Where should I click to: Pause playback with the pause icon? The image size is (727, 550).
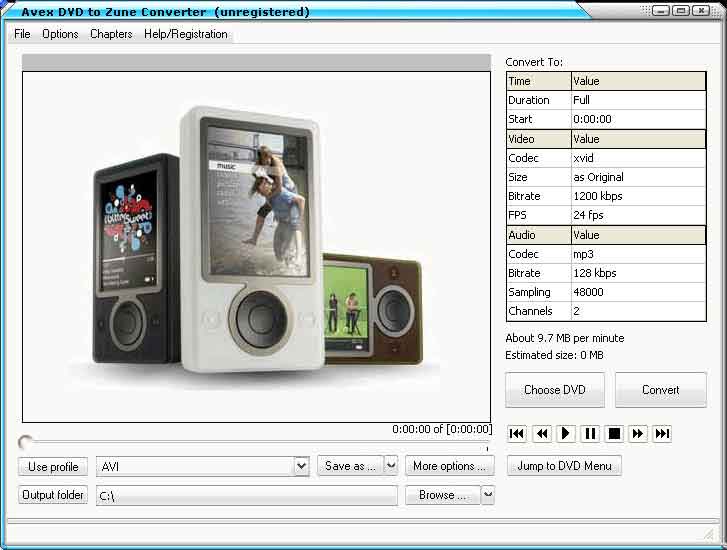pyautogui.click(x=590, y=433)
